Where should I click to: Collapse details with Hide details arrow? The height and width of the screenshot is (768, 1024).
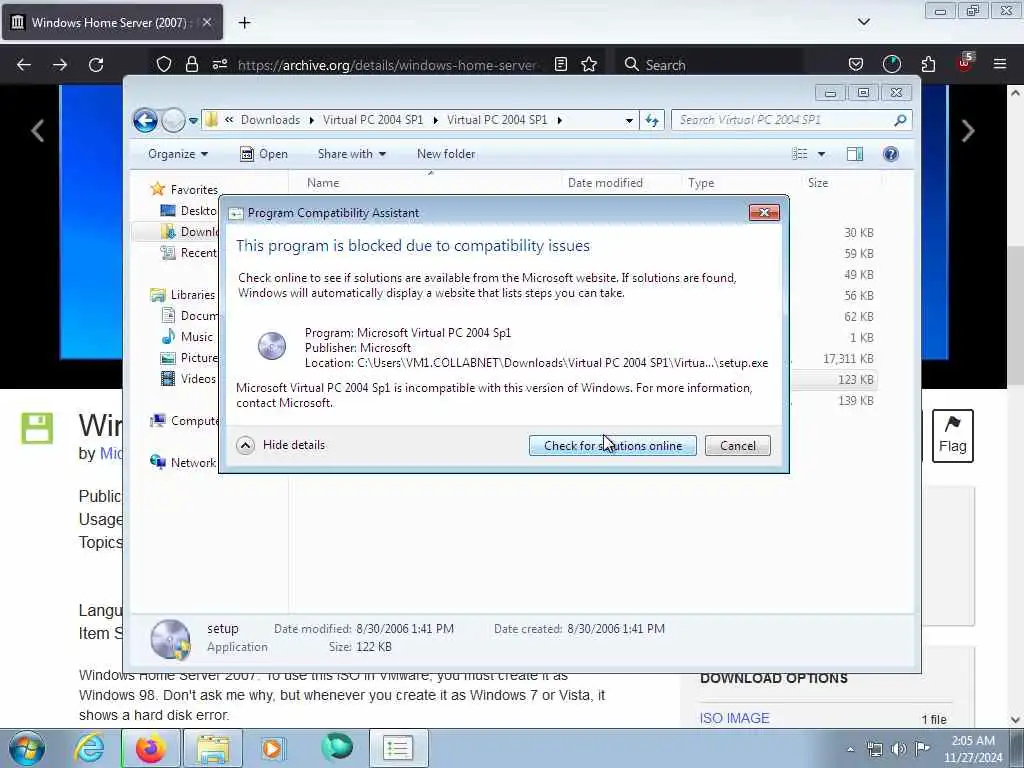tap(246, 445)
